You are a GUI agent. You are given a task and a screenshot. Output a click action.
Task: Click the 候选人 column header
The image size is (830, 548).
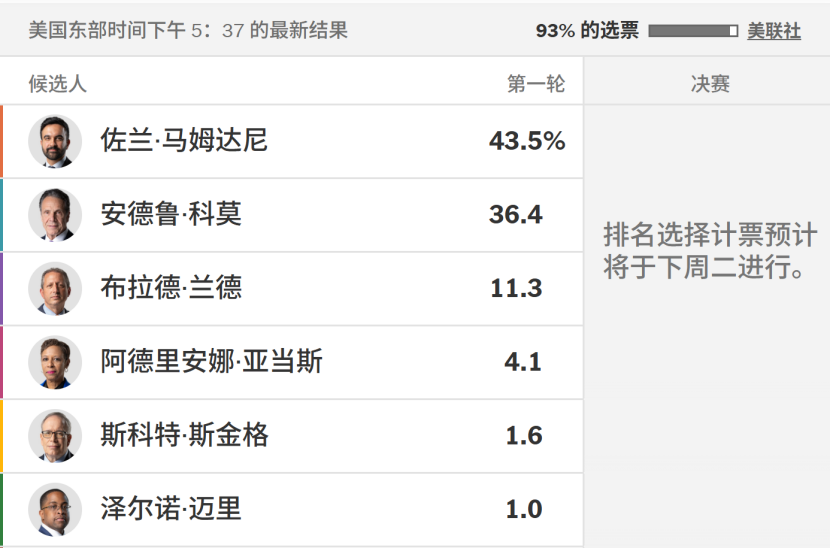coord(57,84)
